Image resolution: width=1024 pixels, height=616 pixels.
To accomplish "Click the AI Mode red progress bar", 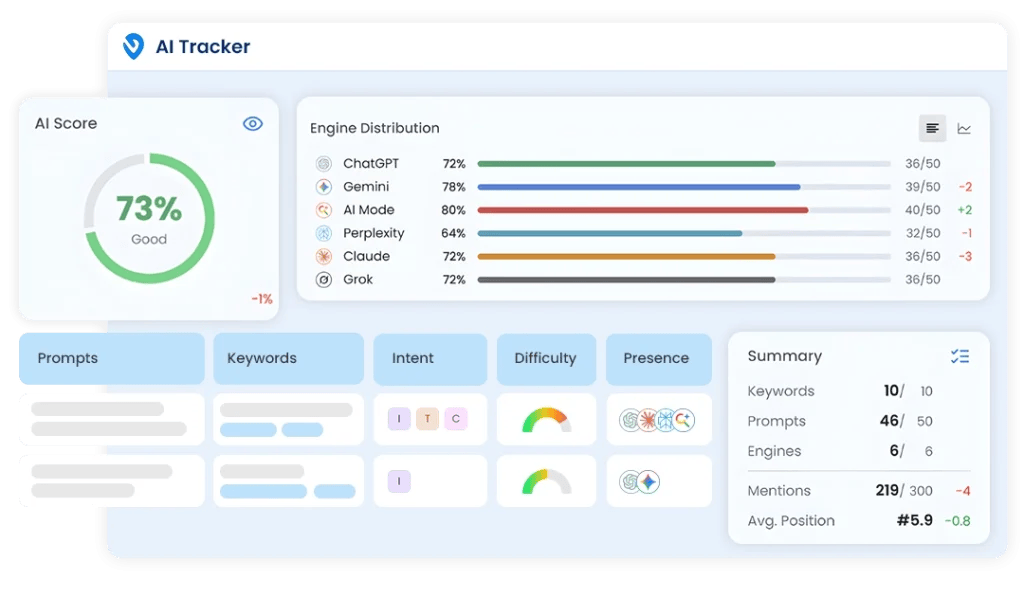I will pyautogui.click(x=643, y=210).
